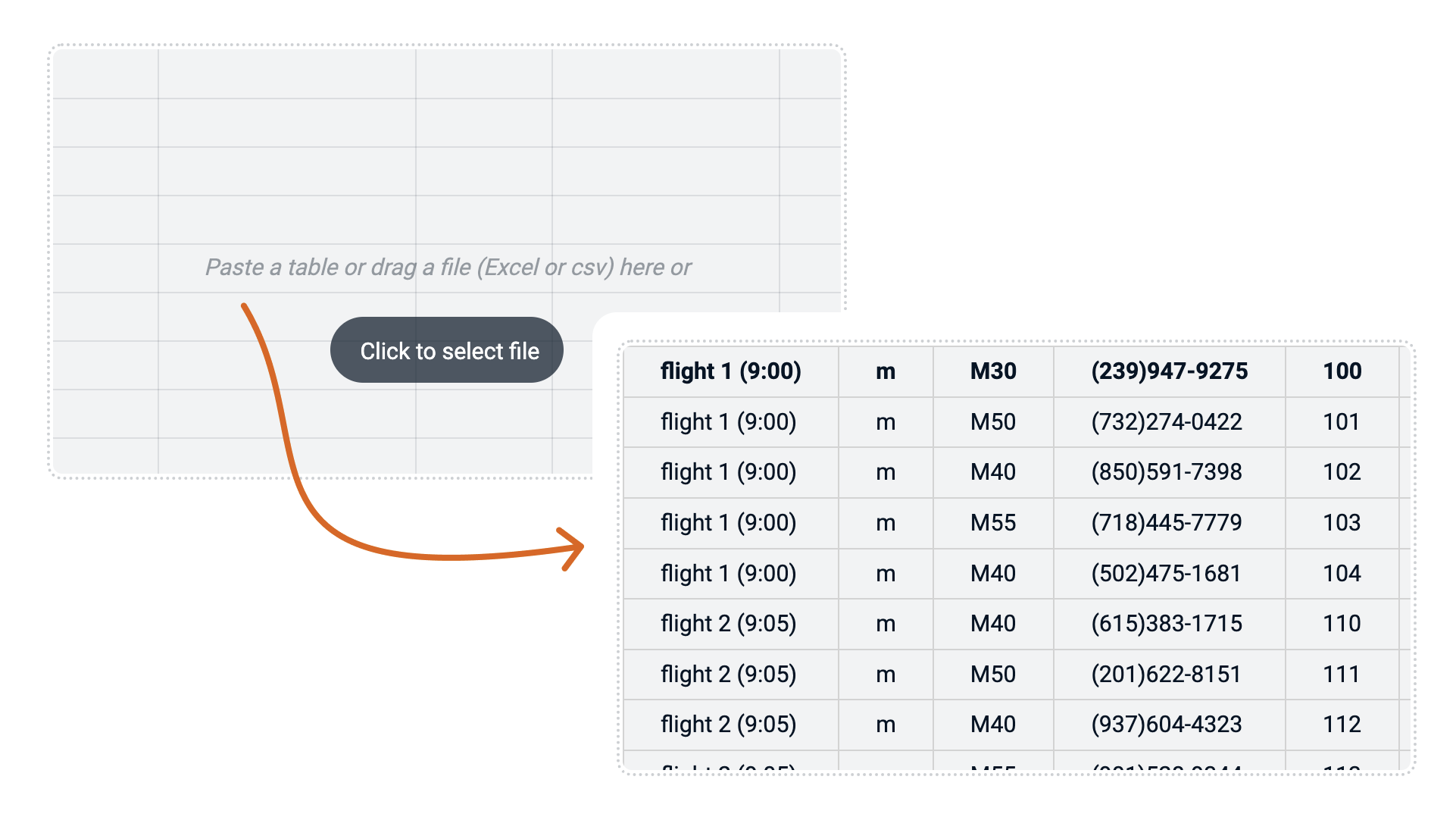This screenshot has height=814, width=1456.
Task: Select the (615)383-1715 phone cell
Action: coord(1166,624)
